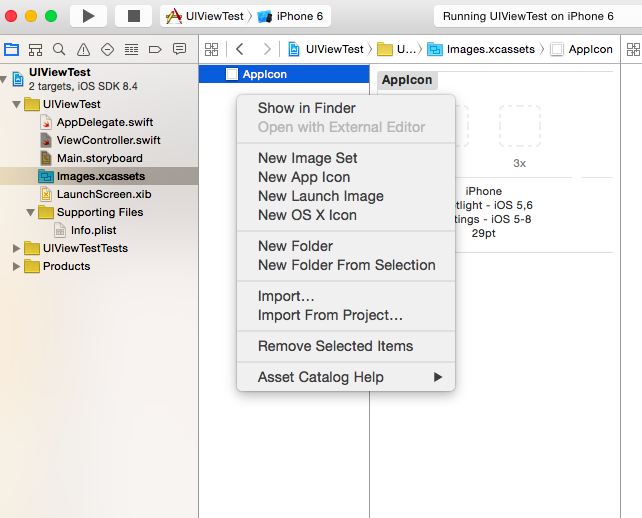This screenshot has height=518, width=642.
Task: Collapse the UIViewTest group folder triangle
Action: point(16,104)
